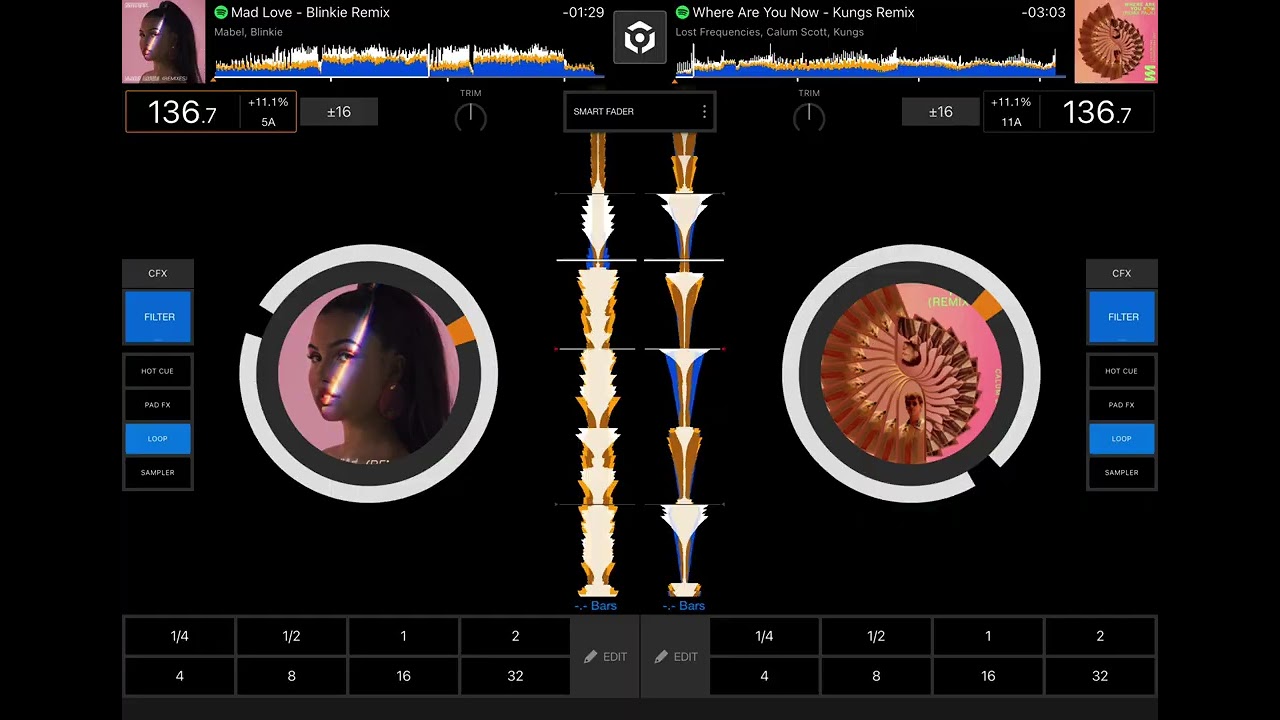Set 1/2 beat loop on right deck
This screenshot has width=1280, height=720.
point(876,636)
